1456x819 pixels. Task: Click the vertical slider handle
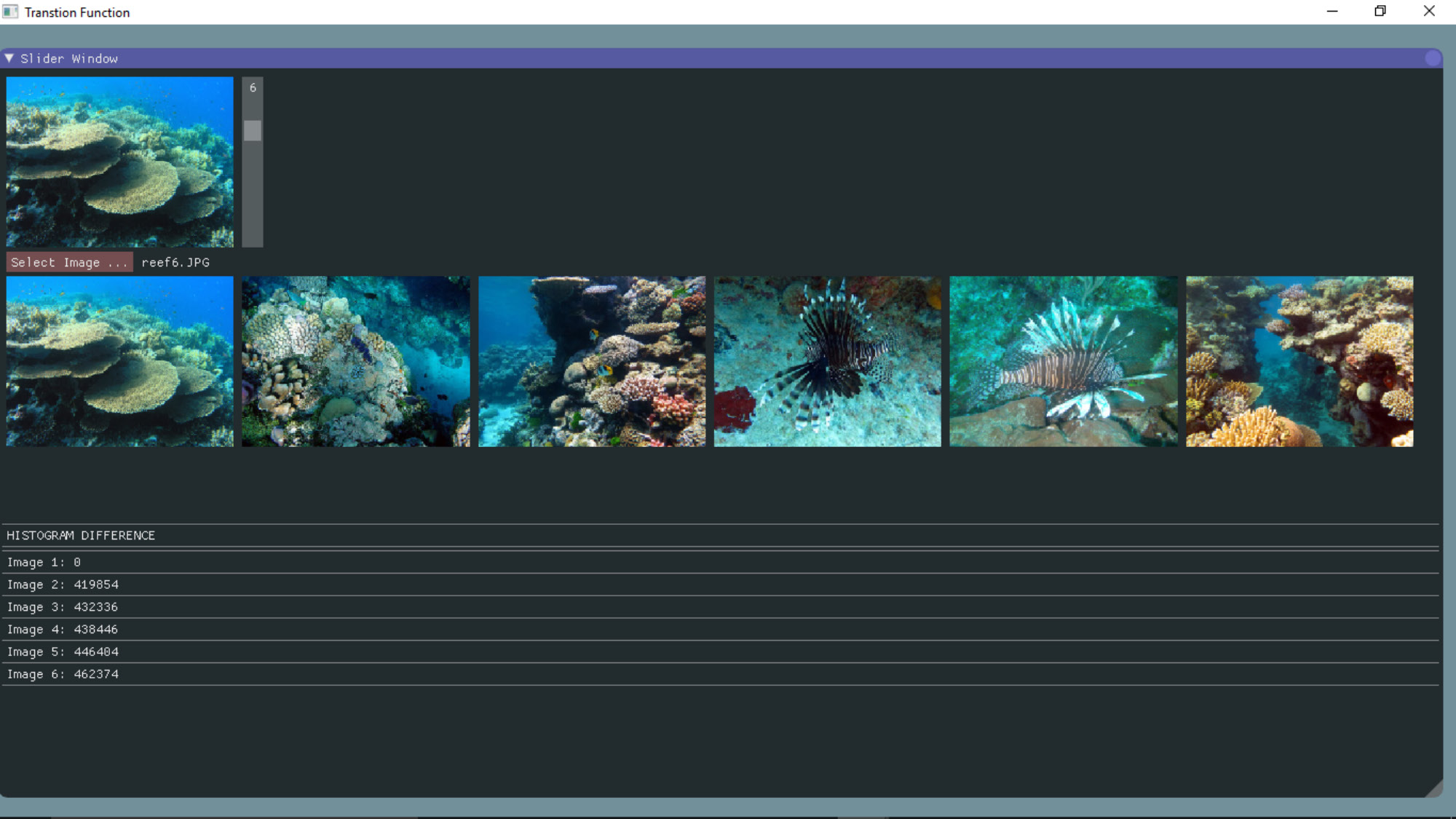[253, 131]
